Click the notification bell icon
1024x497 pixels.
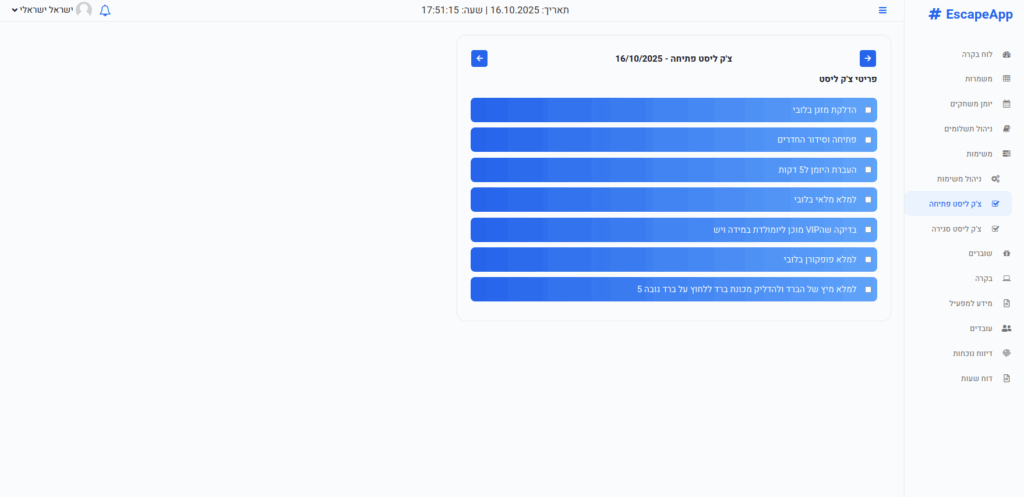(x=106, y=10)
